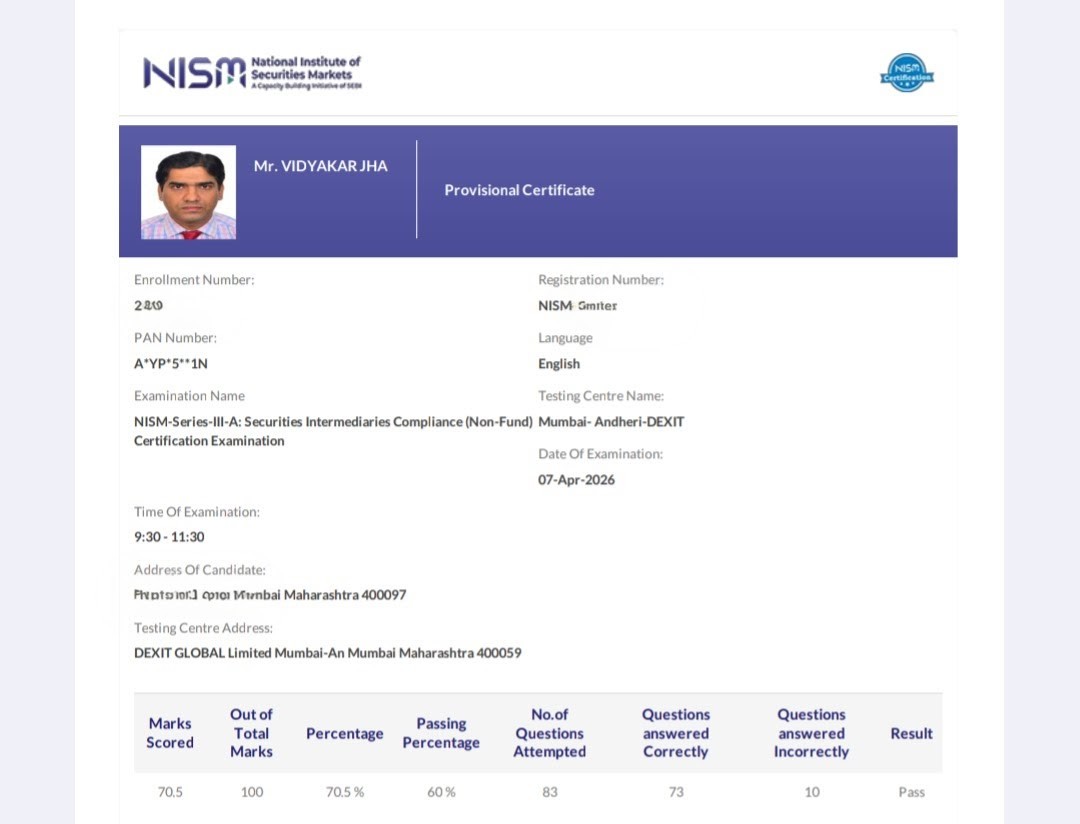
Task: Click the Questions answered Correctly value 73
Action: click(x=676, y=791)
